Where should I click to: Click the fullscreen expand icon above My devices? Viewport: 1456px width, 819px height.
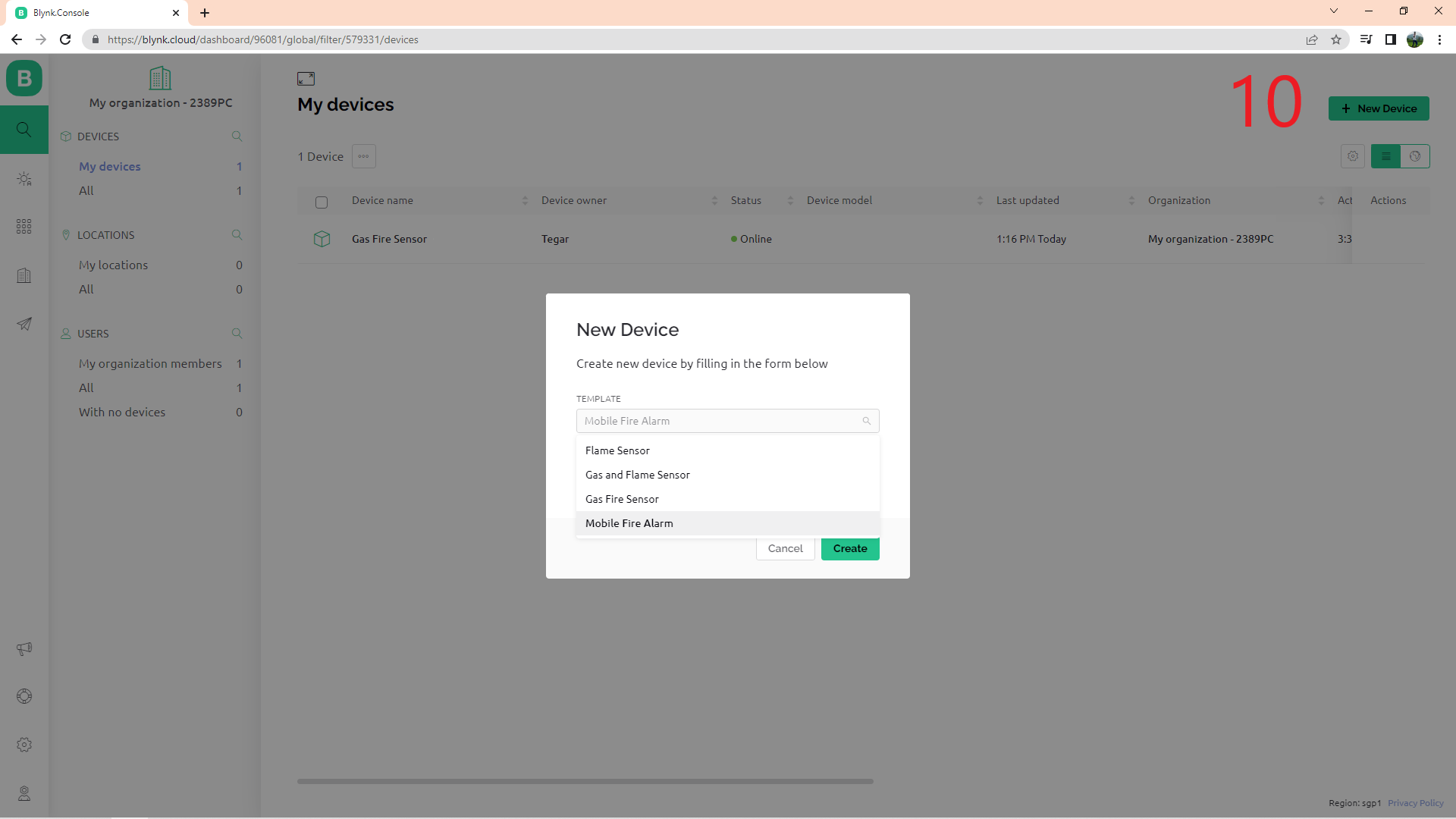pyautogui.click(x=306, y=79)
